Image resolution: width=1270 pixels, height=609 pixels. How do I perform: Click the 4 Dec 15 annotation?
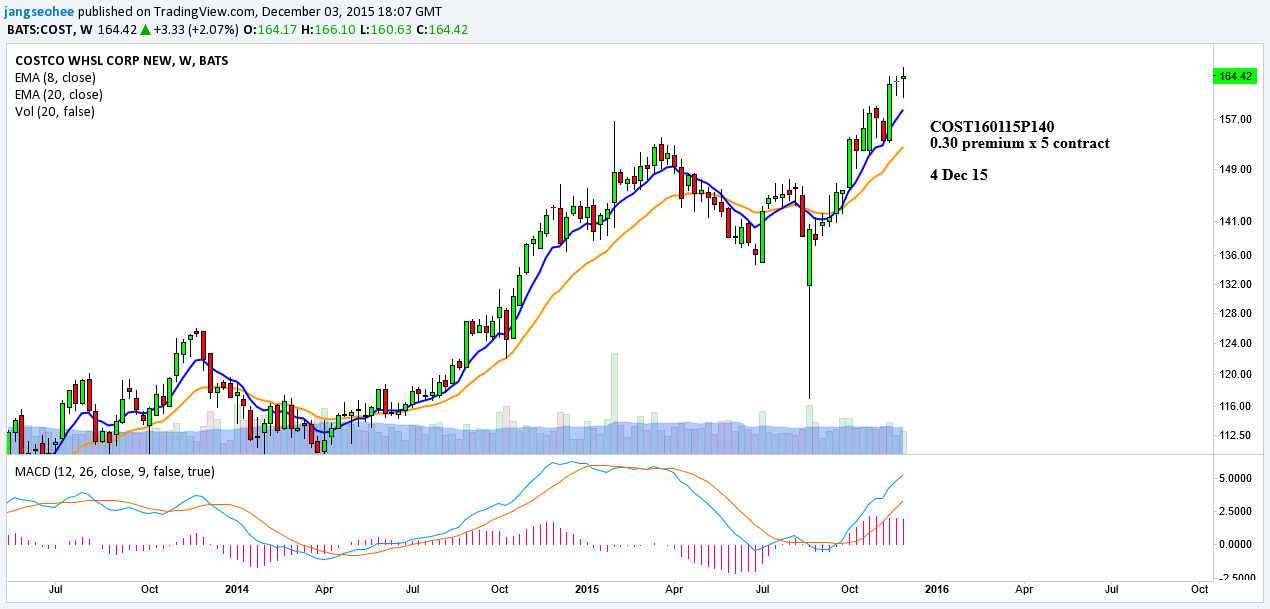(959, 175)
